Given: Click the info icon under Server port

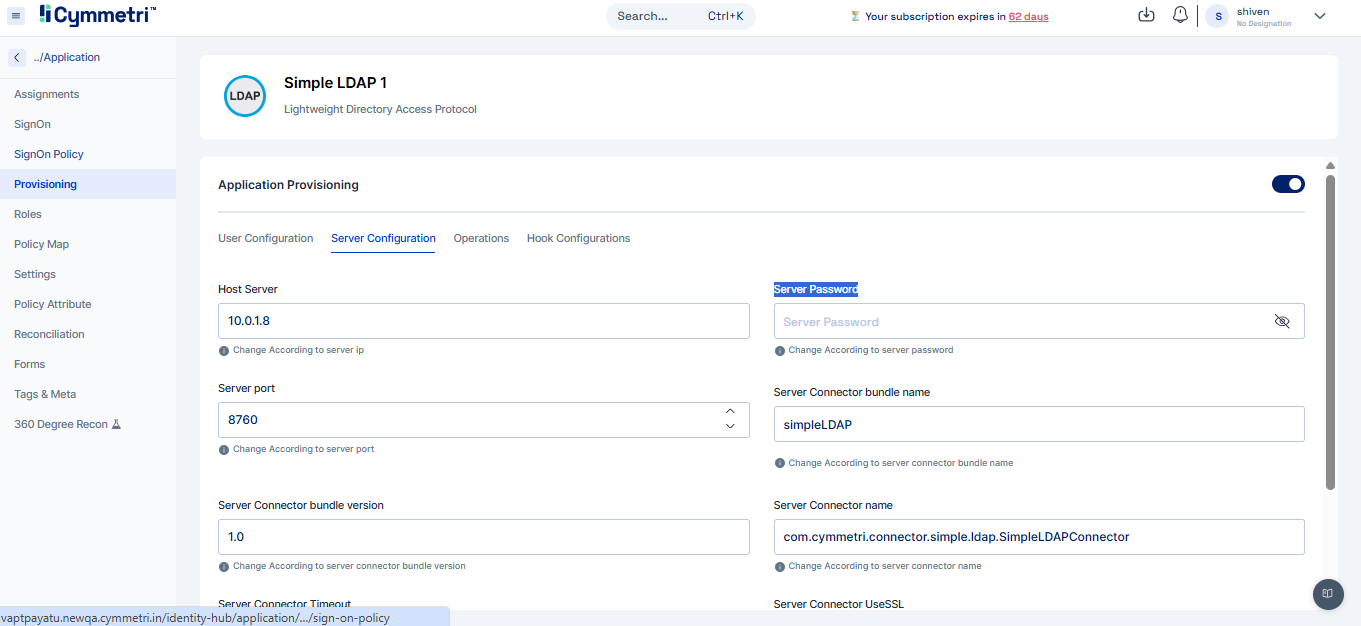Looking at the screenshot, I should (x=223, y=450).
